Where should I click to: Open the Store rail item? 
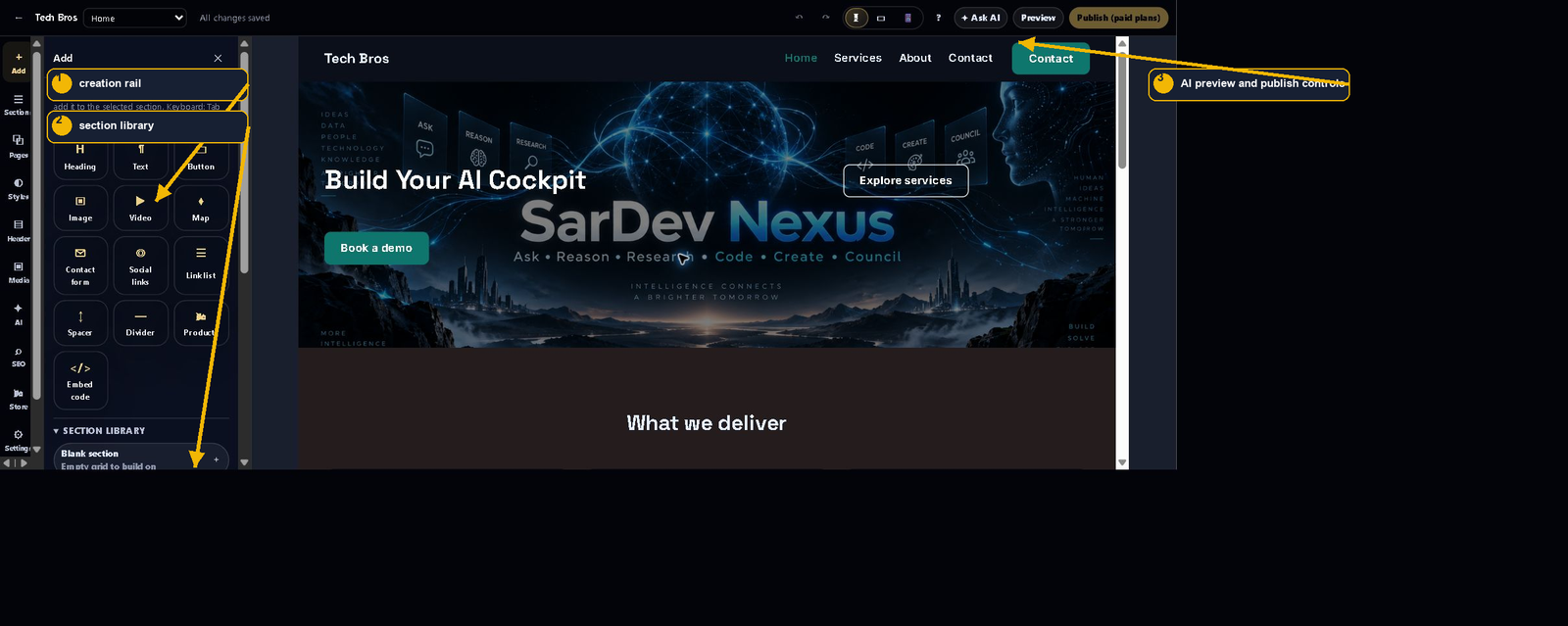click(18, 399)
